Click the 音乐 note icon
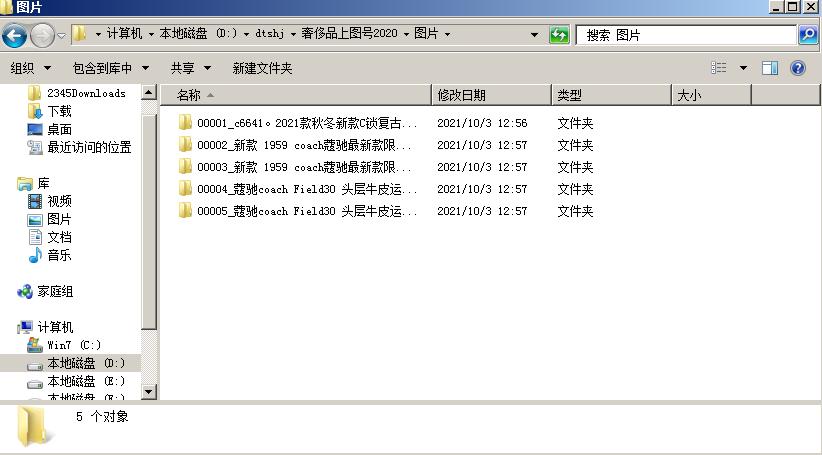This screenshot has height=455, width=822. (x=35, y=255)
